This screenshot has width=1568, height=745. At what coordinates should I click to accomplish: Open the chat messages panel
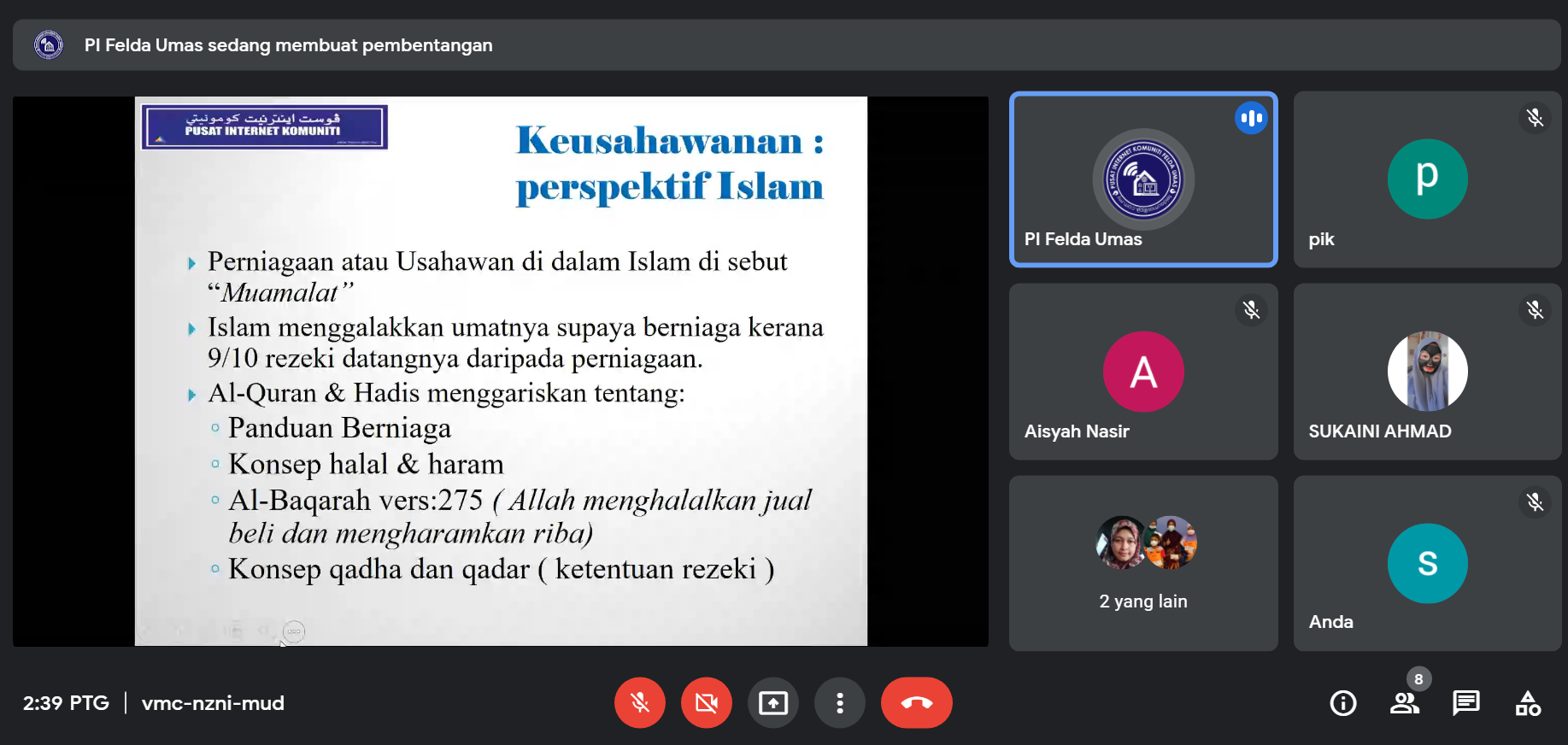pyautogui.click(x=1465, y=703)
